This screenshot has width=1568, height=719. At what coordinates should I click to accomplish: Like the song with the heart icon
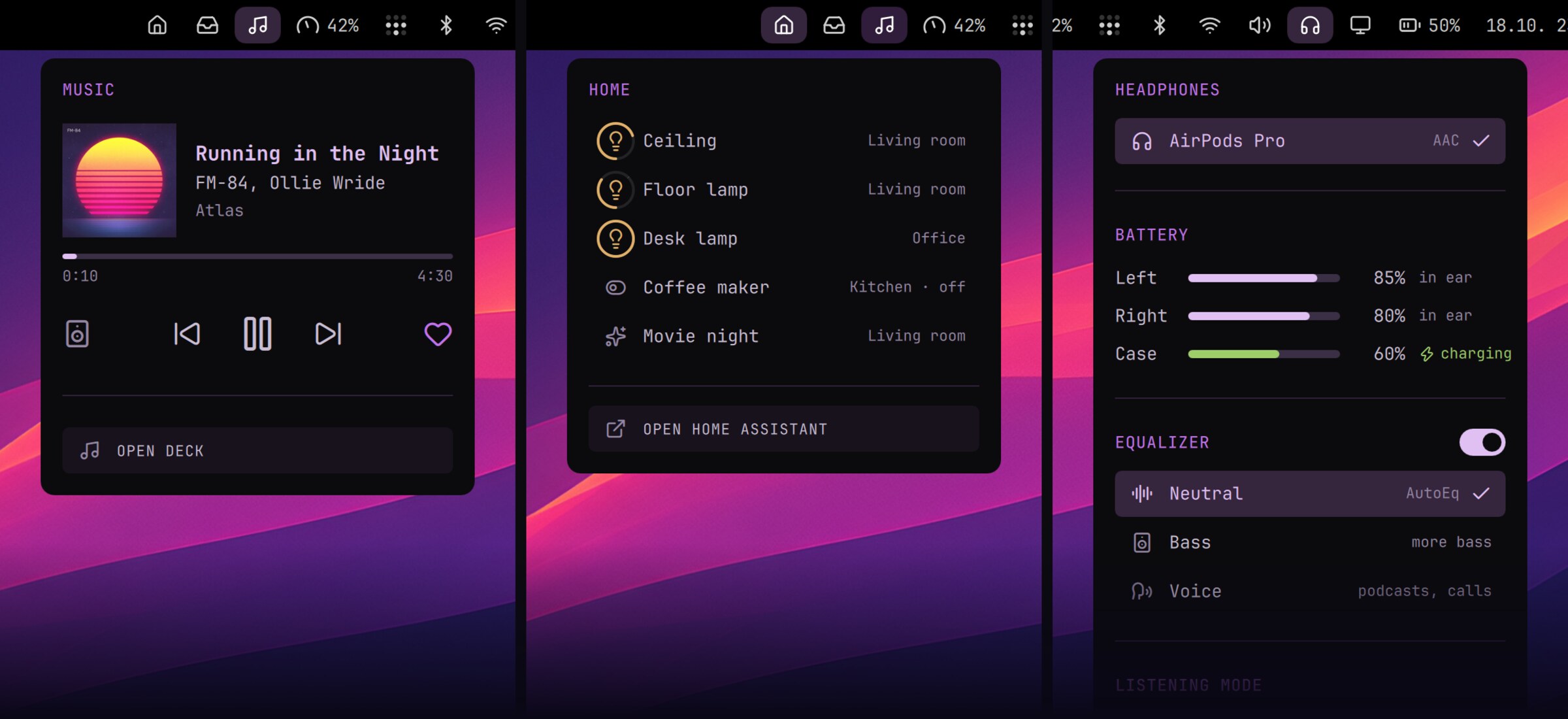438,334
